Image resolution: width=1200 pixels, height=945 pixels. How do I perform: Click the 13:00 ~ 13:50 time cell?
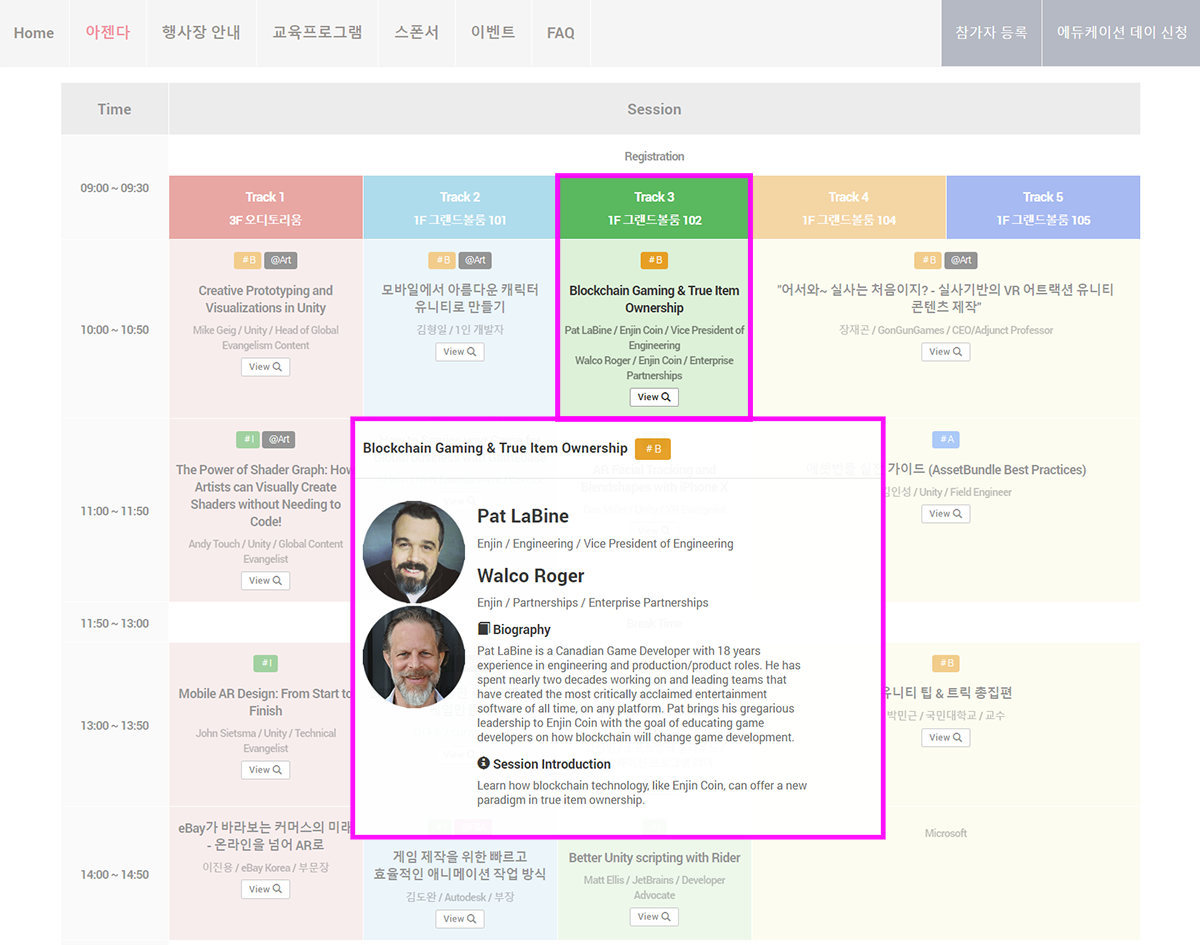pyautogui.click(x=114, y=726)
